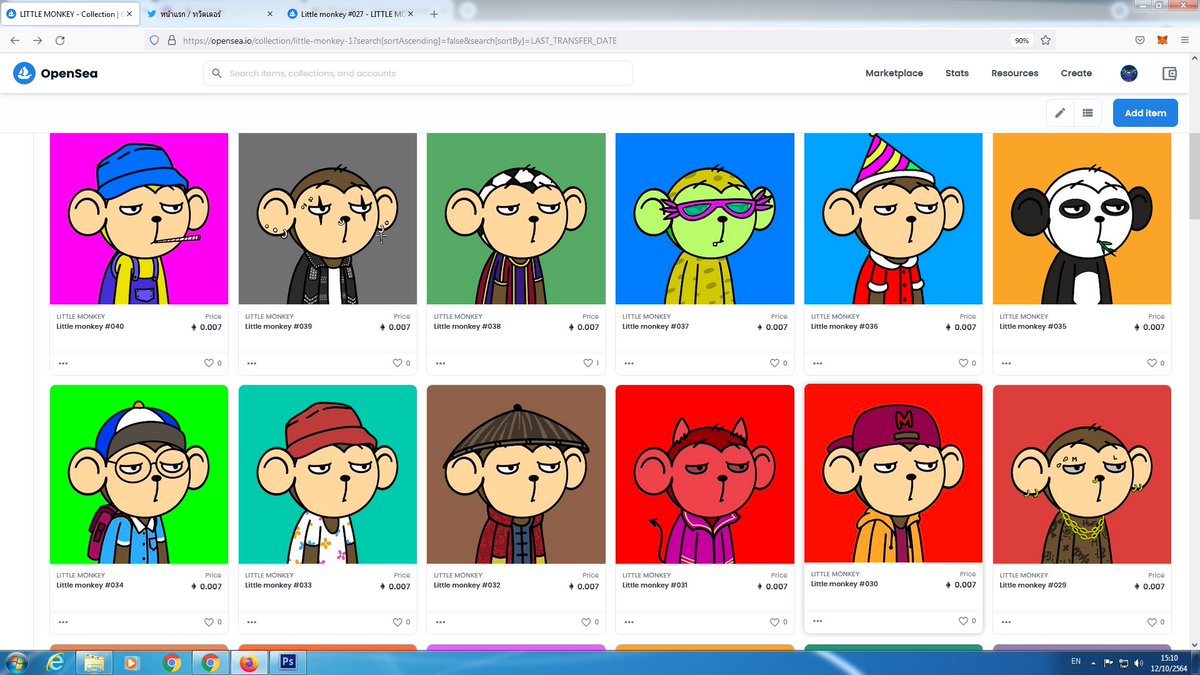1200x675 pixels.
Task: Open Internet Explorer from the taskbar
Action: click(55, 662)
